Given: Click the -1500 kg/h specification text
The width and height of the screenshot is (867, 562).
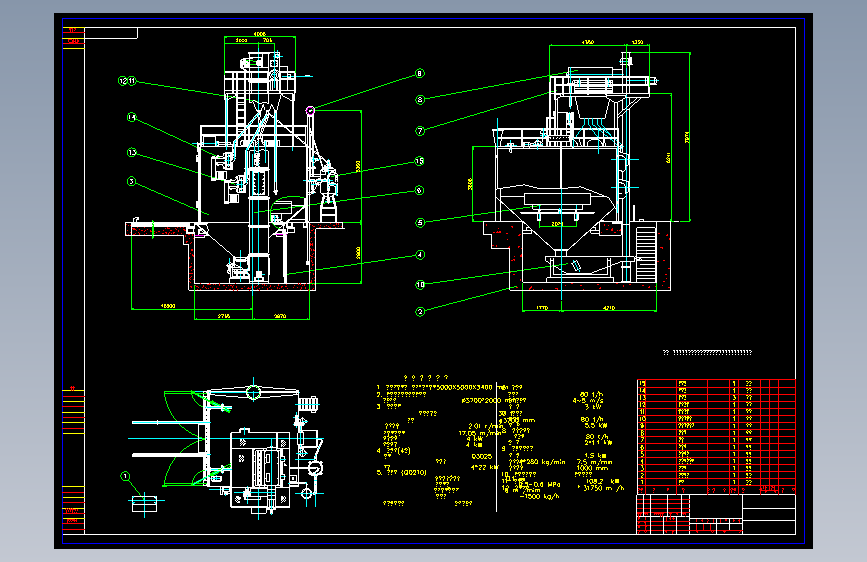Looking at the screenshot, I should 540,496.
